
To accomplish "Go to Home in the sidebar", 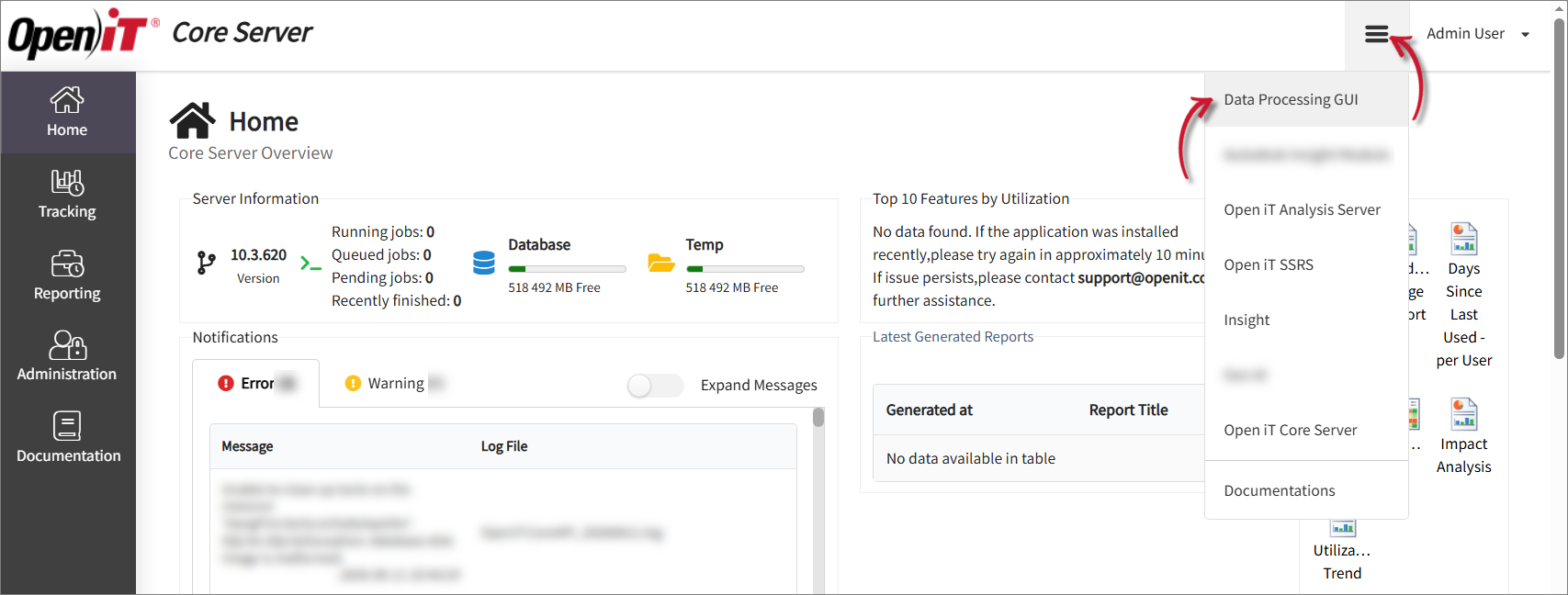I will 67,112.
